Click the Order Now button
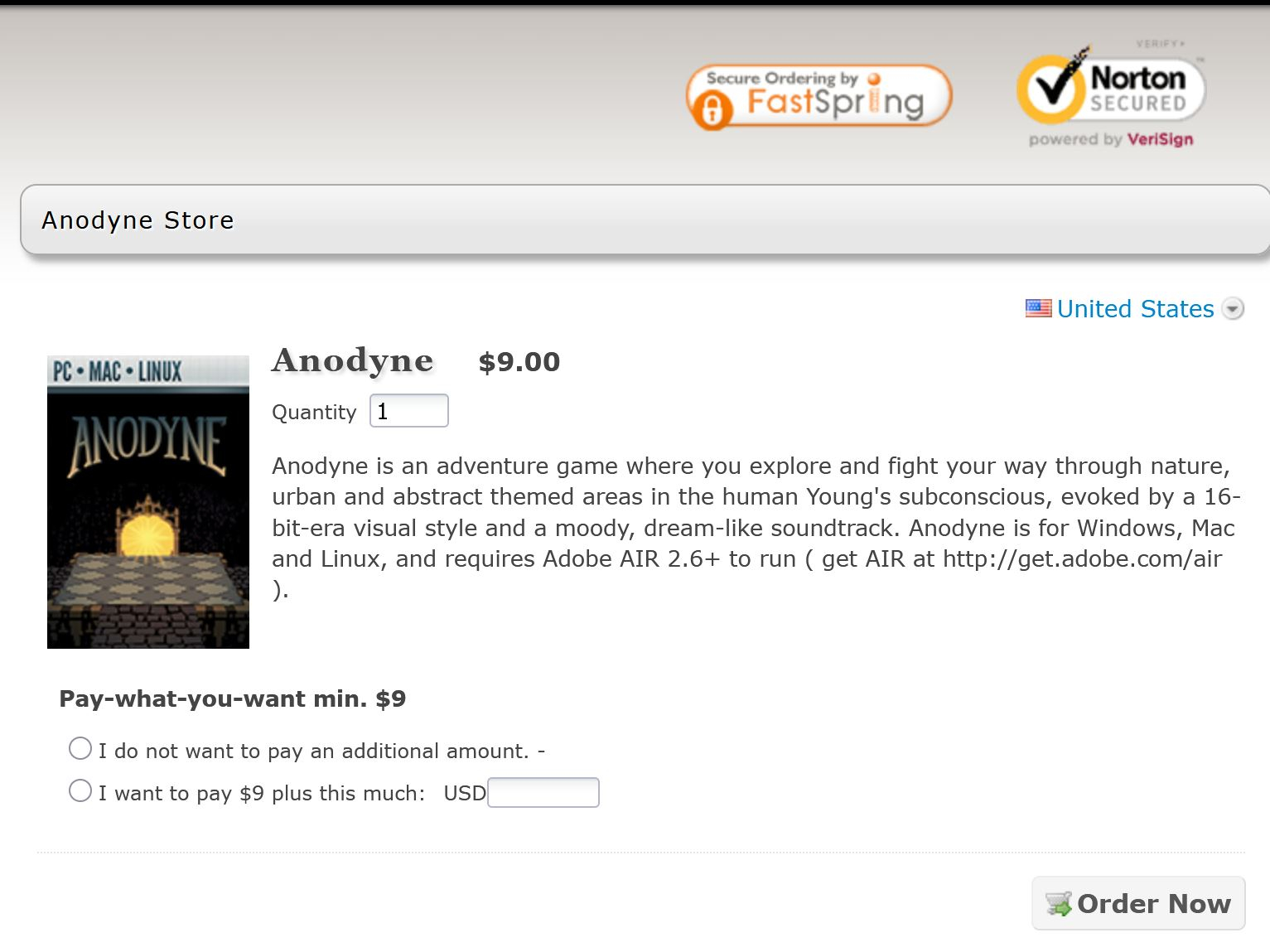Image resolution: width=1270 pixels, height=952 pixels. click(x=1138, y=903)
